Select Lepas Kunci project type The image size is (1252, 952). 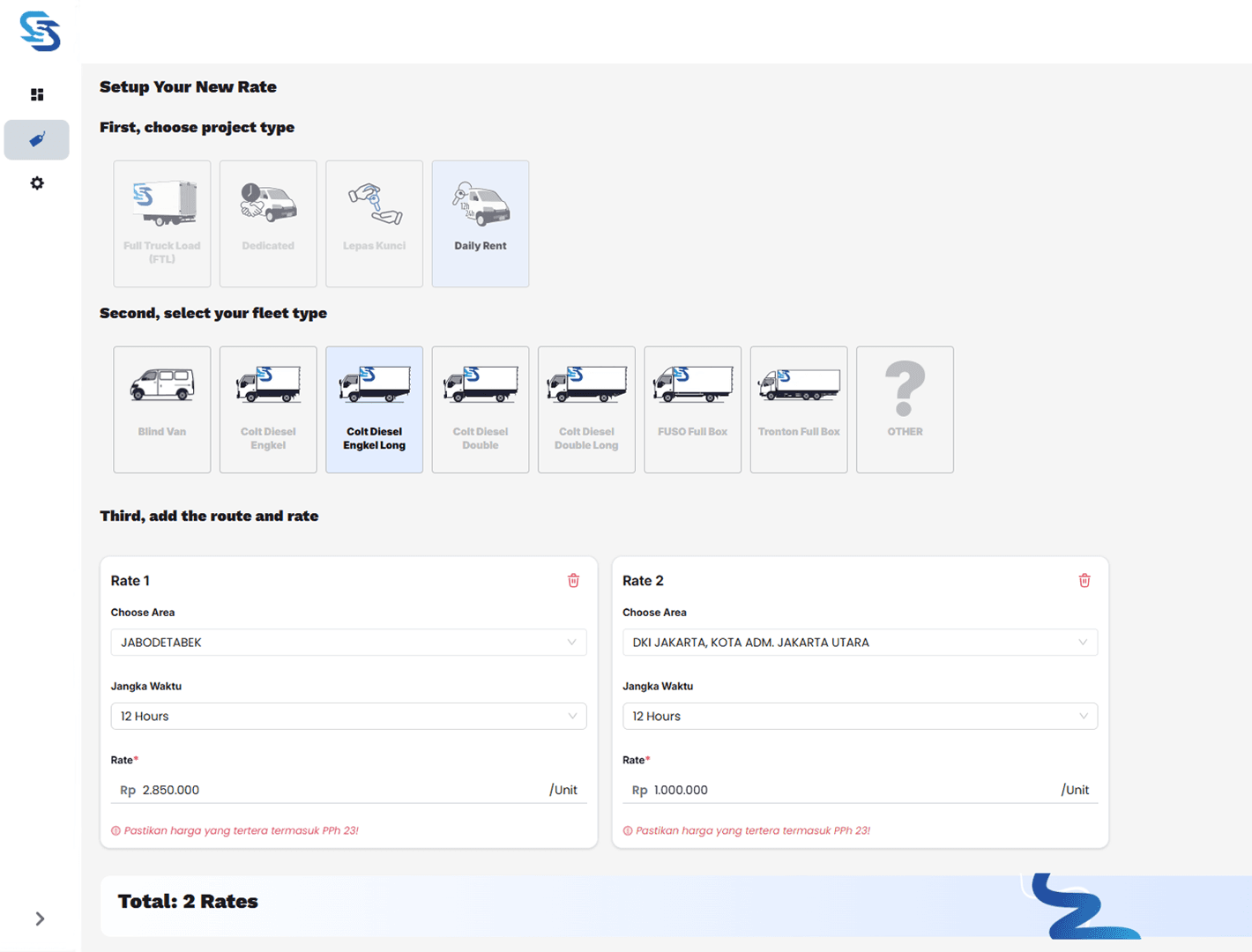point(374,223)
